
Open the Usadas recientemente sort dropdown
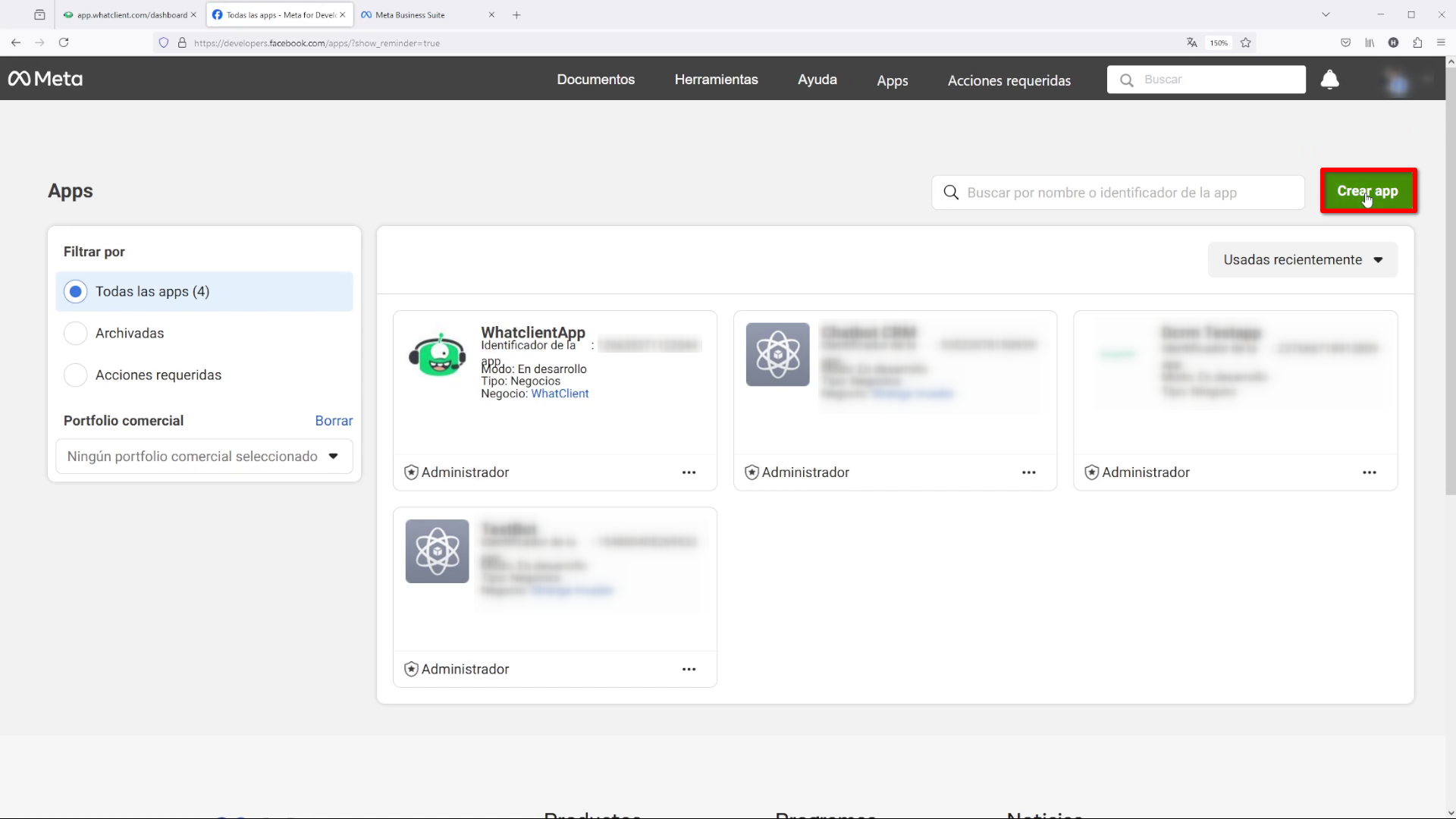pyautogui.click(x=1302, y=260)
